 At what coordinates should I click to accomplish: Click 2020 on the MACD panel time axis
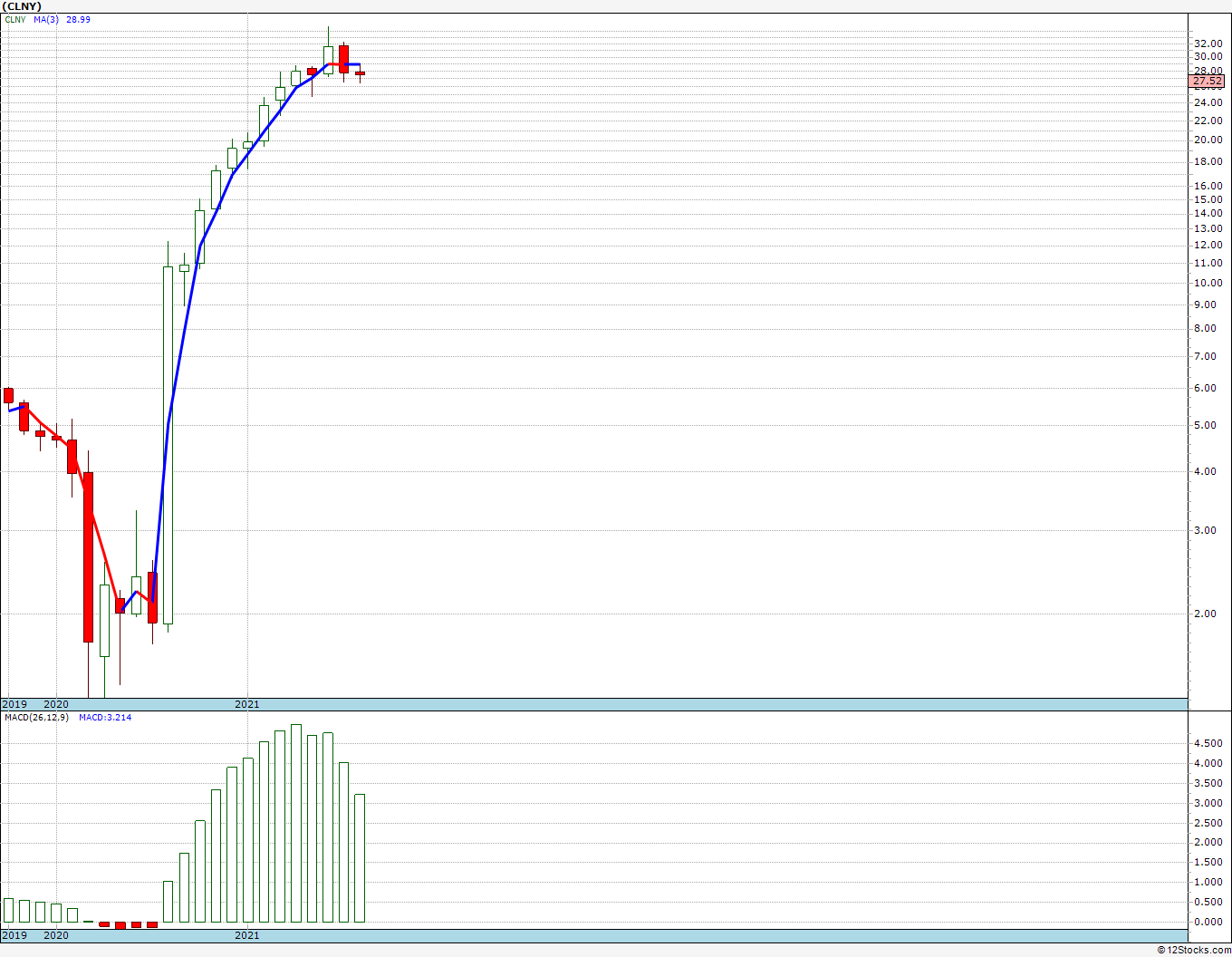point(56,935)
